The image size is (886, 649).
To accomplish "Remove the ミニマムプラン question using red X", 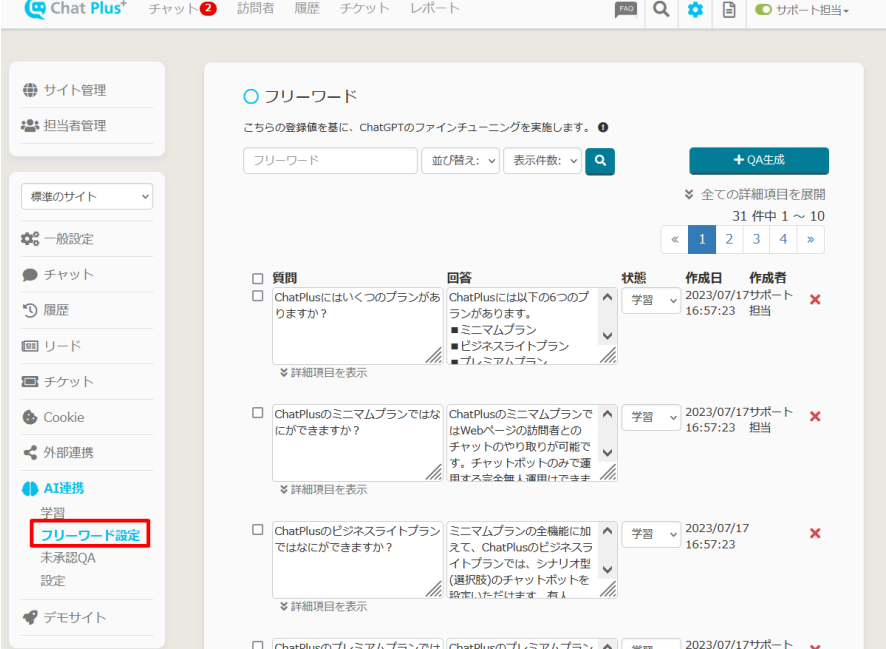I will pyautogui.click(x=815, y=416).
